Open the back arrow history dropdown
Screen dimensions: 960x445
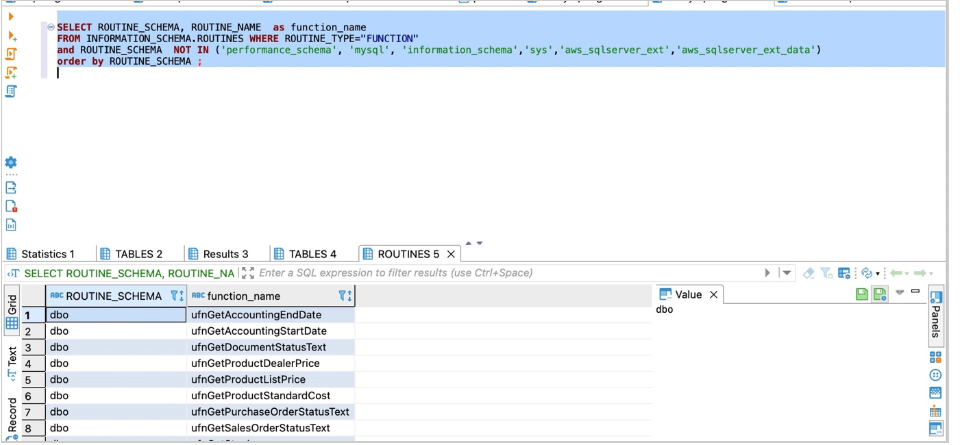(906, 274)
